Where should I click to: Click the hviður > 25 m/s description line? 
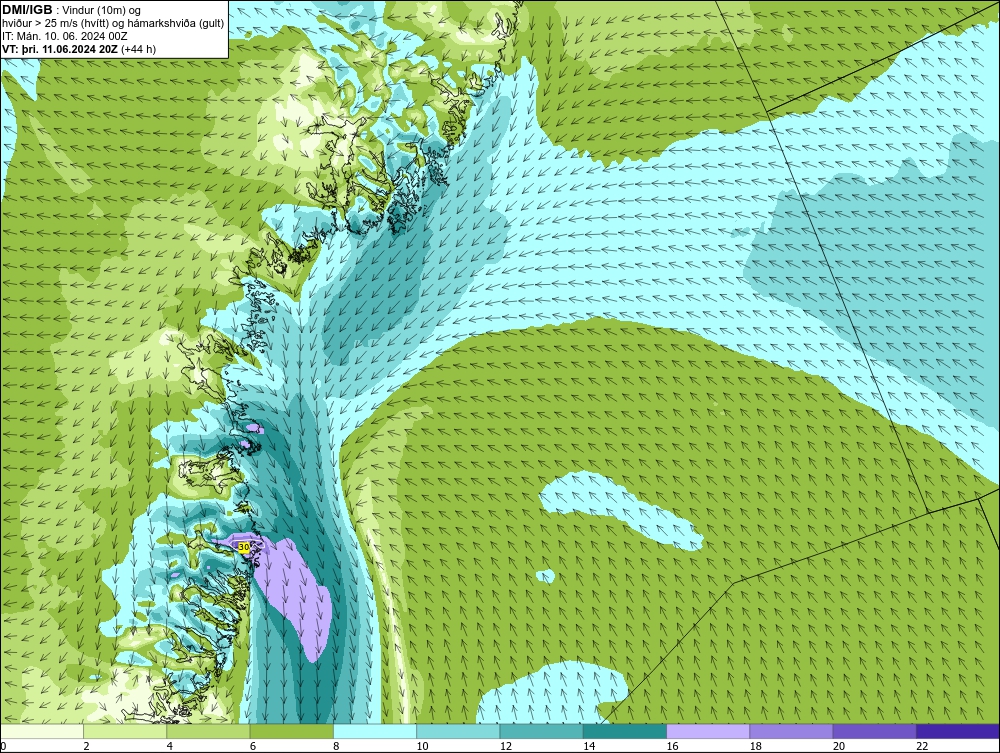(114, 24)
